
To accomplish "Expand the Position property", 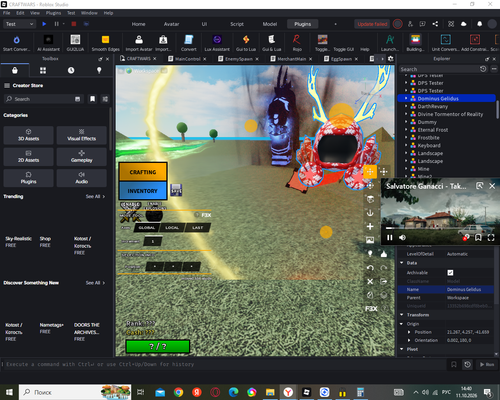I will (409, 332).
